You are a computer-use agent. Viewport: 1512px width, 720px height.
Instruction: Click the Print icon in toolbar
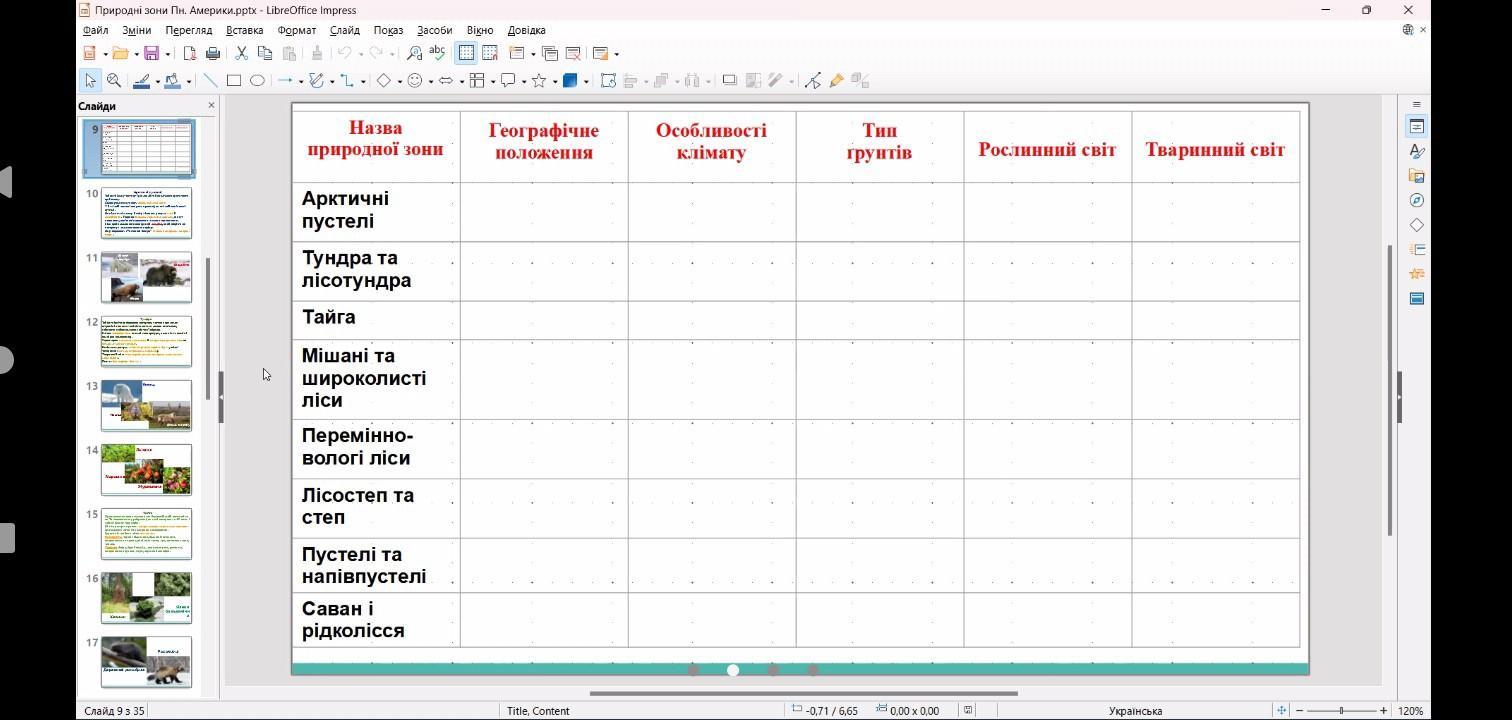213,53
